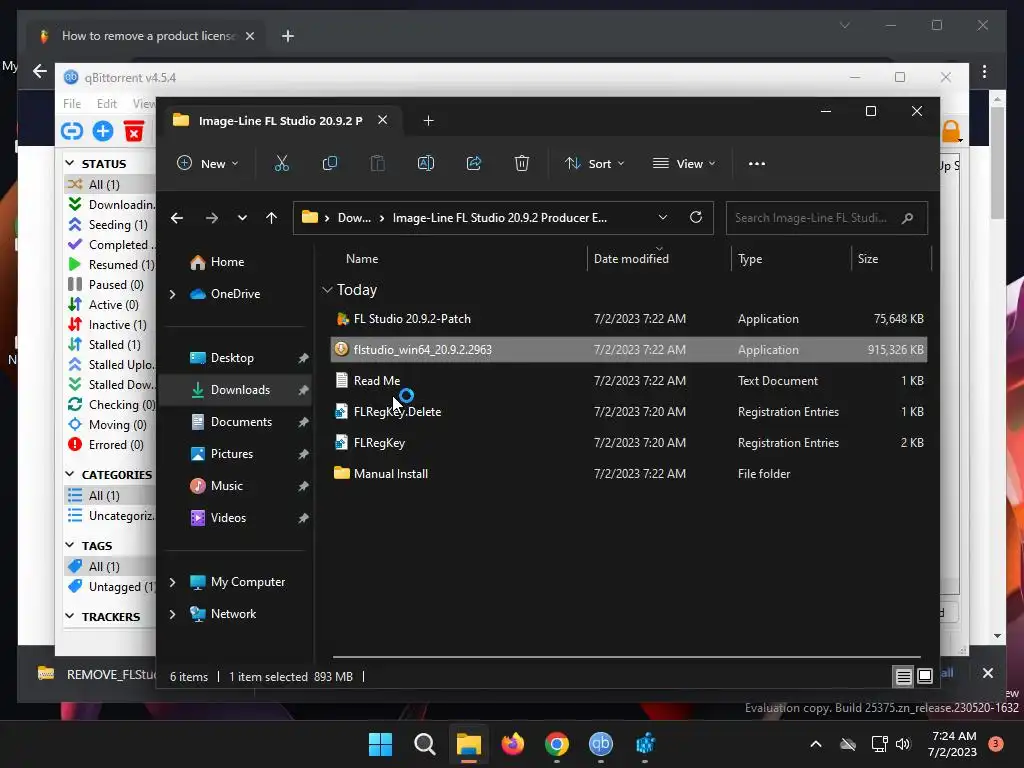
Task: Open Pictures in navigation pane
Action: 231,454
